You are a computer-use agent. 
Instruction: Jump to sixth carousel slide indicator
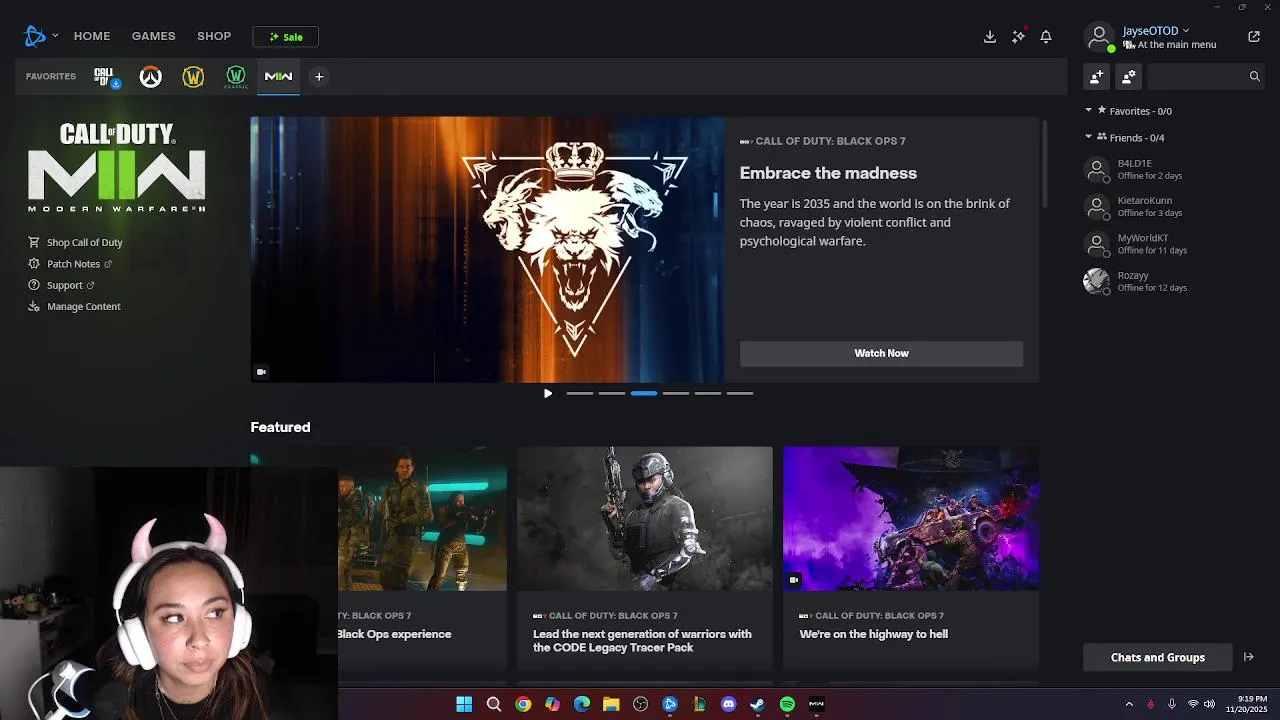tap(740, 393)
